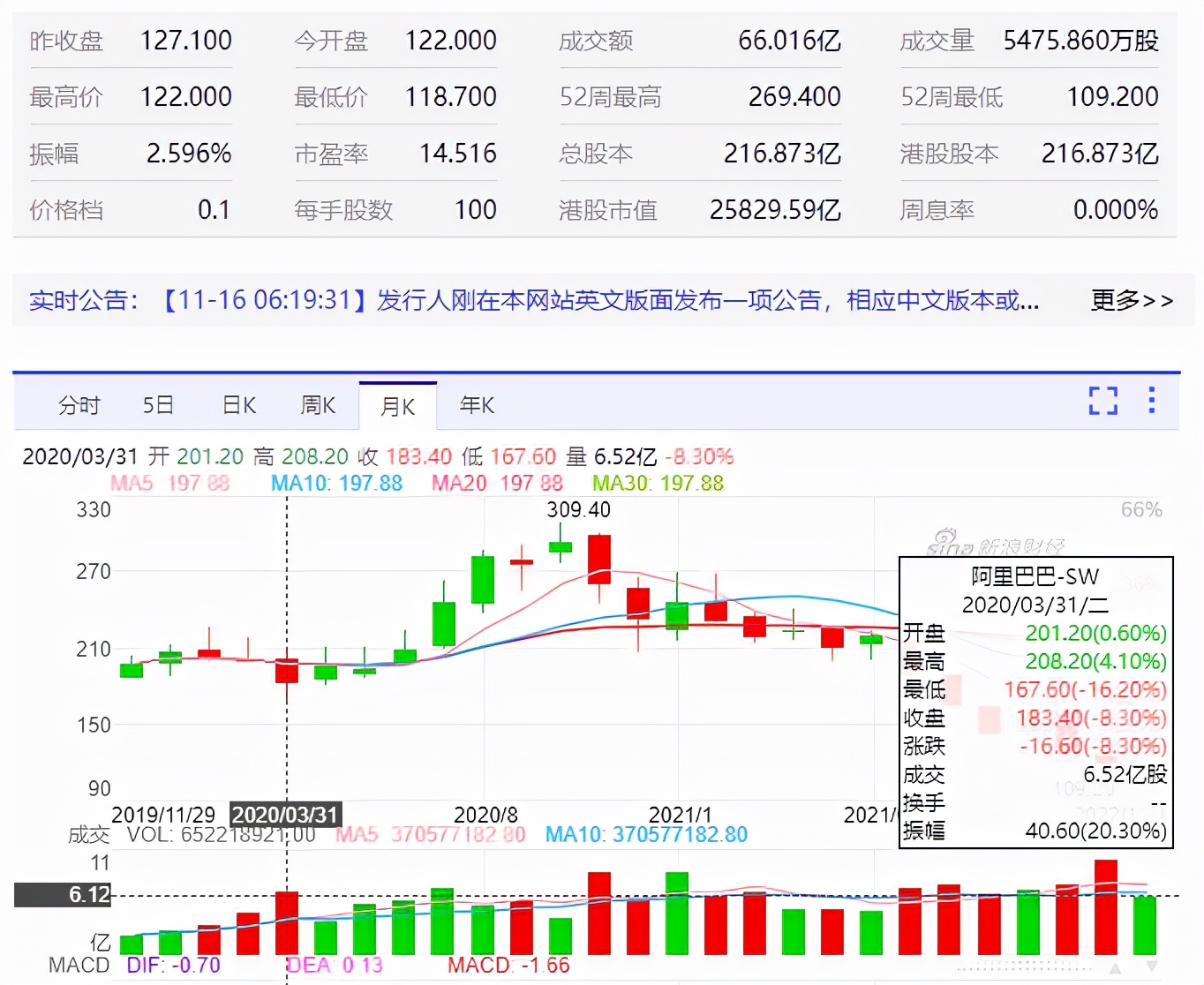Click 振幅 value 2.596%
The image size is (1204, 985).
189,154
